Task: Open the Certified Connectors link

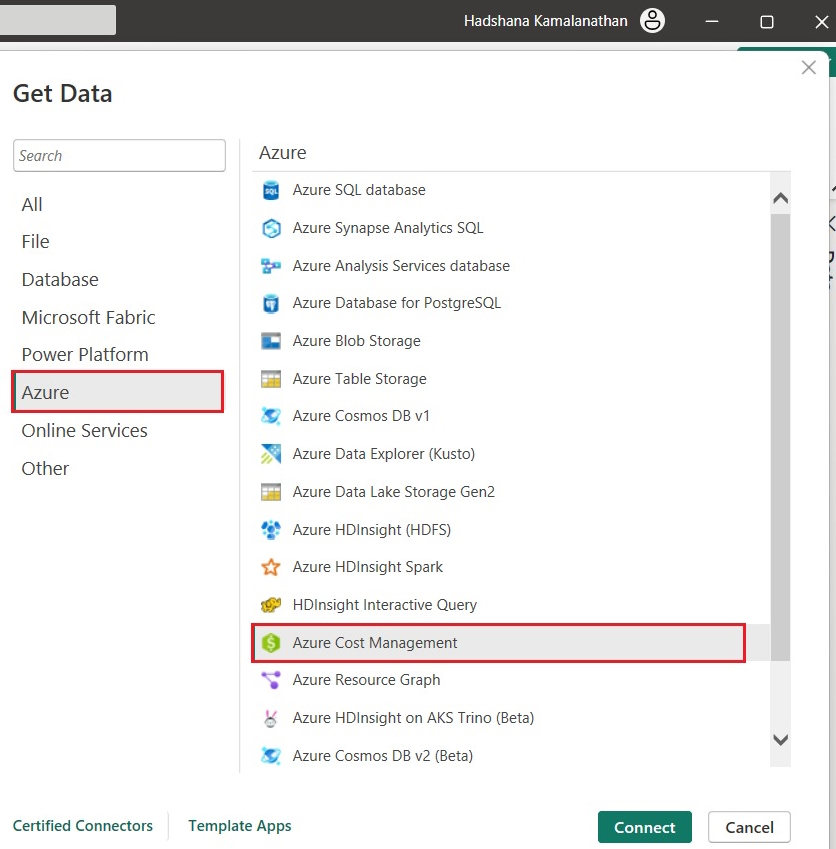Action: (x=83, y=826)
